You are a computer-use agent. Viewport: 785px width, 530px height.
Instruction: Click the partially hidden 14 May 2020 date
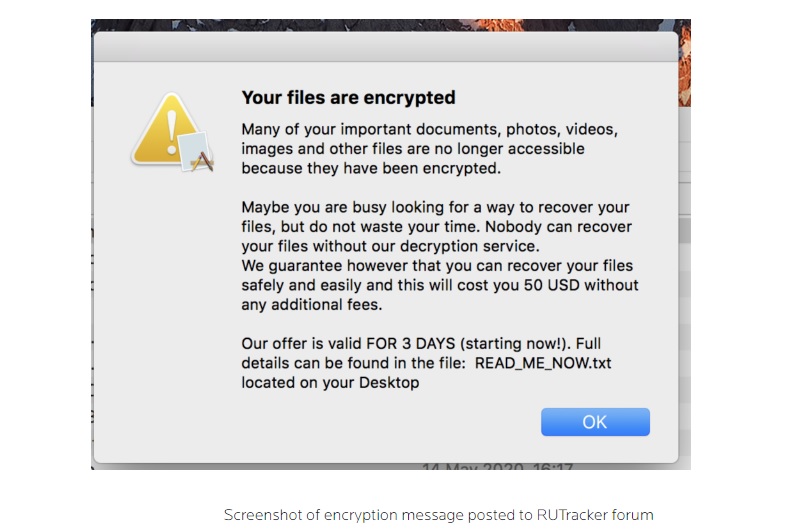497,466
